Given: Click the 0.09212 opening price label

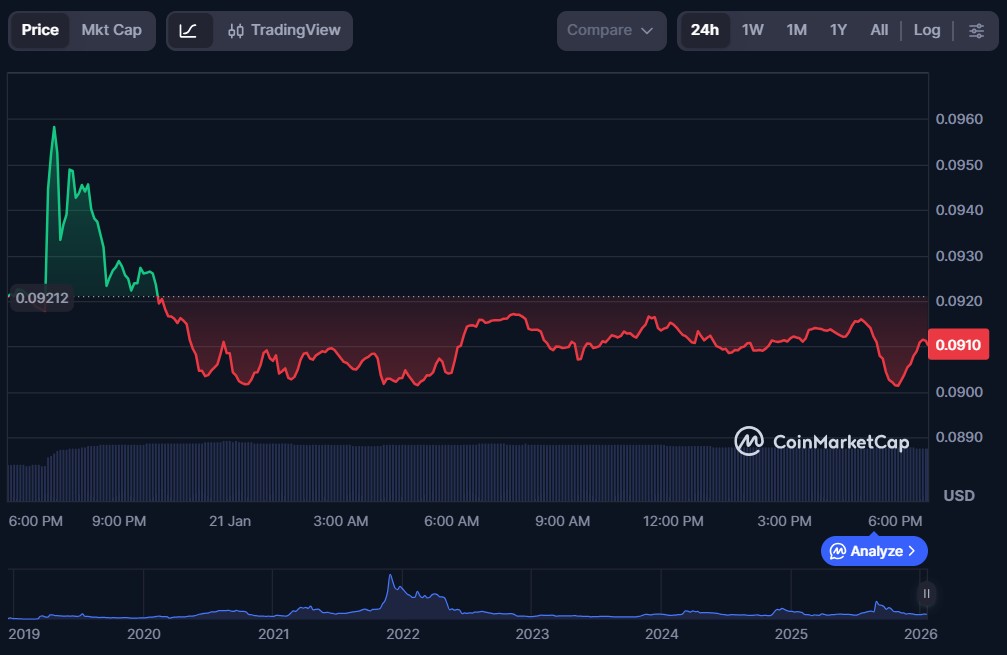Looking at the screenshot, I should point(41,298).
